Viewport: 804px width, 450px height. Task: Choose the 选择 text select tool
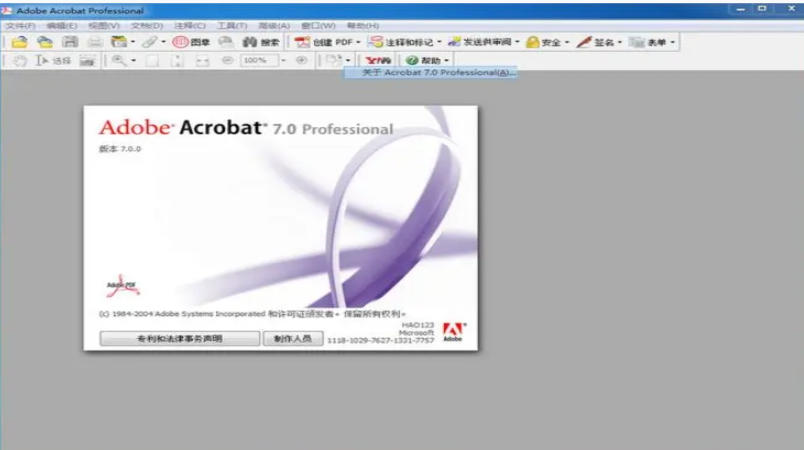53,60
